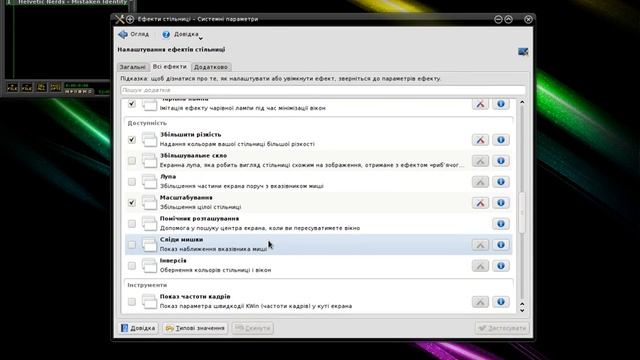Click configure button for Збільшувальне скло
Image resolution: width=640 pixels, height=360 pixels.
point(480,161)
